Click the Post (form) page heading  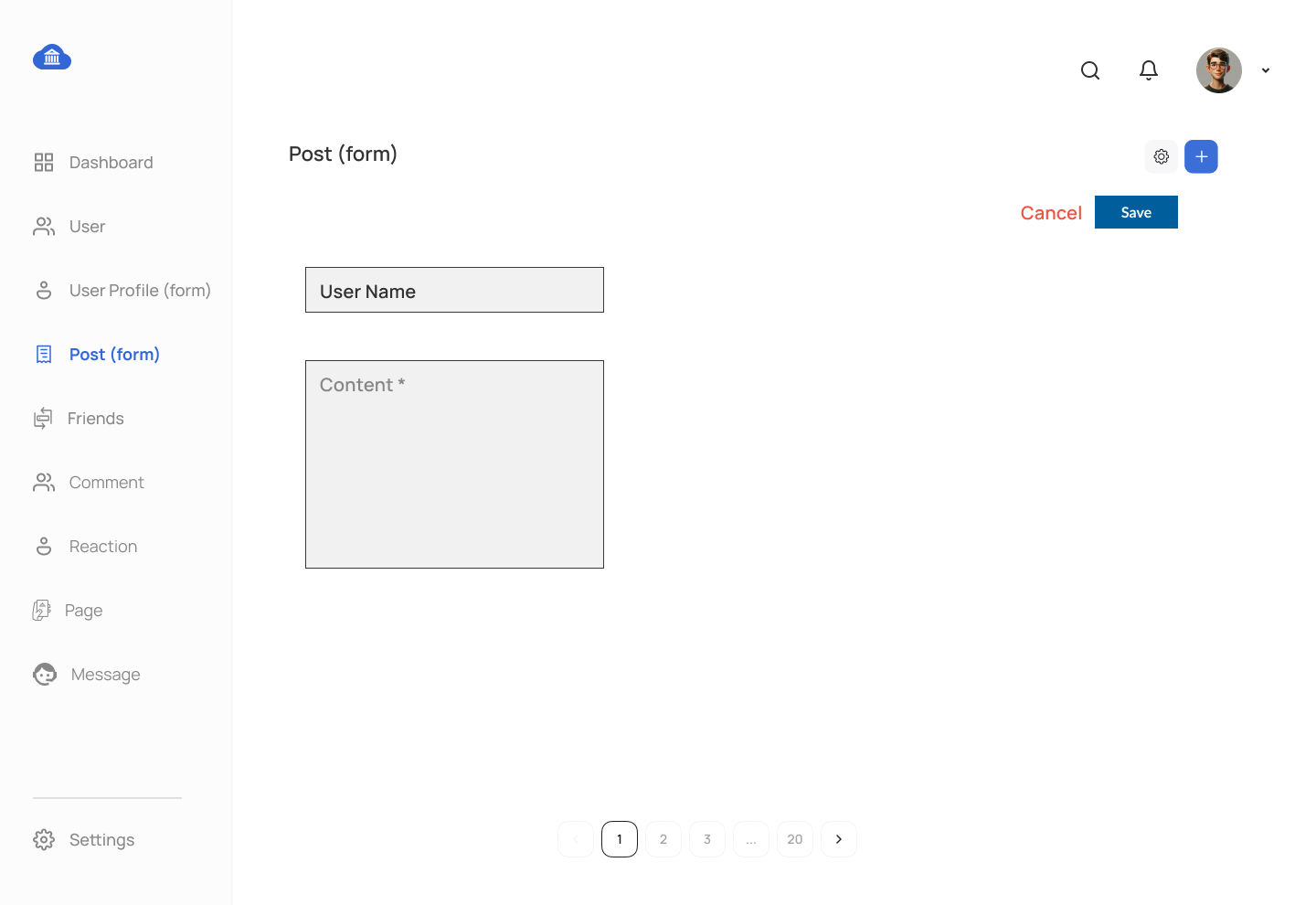(343, 154)
